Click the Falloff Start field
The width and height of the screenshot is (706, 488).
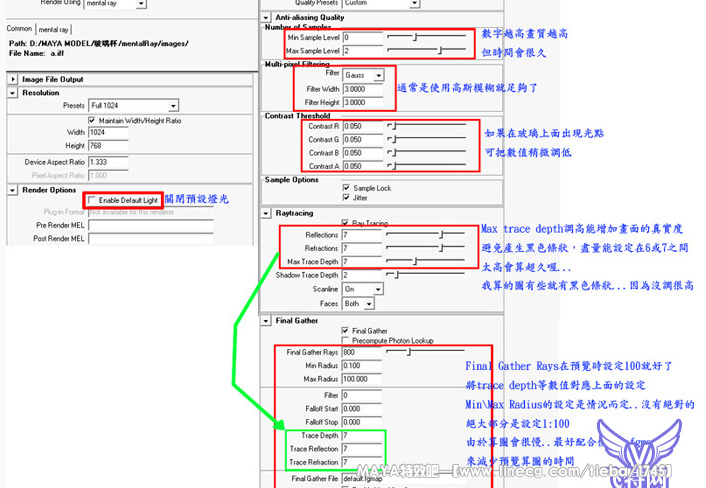362,409
